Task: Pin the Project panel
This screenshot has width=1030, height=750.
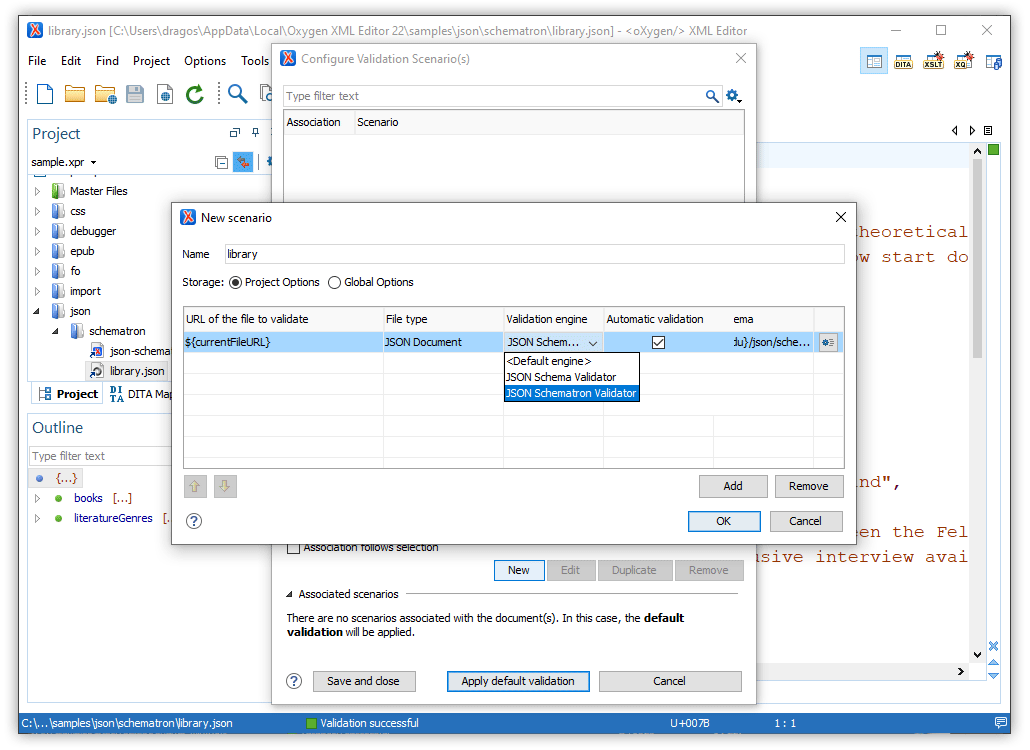Action: point(256,133)
